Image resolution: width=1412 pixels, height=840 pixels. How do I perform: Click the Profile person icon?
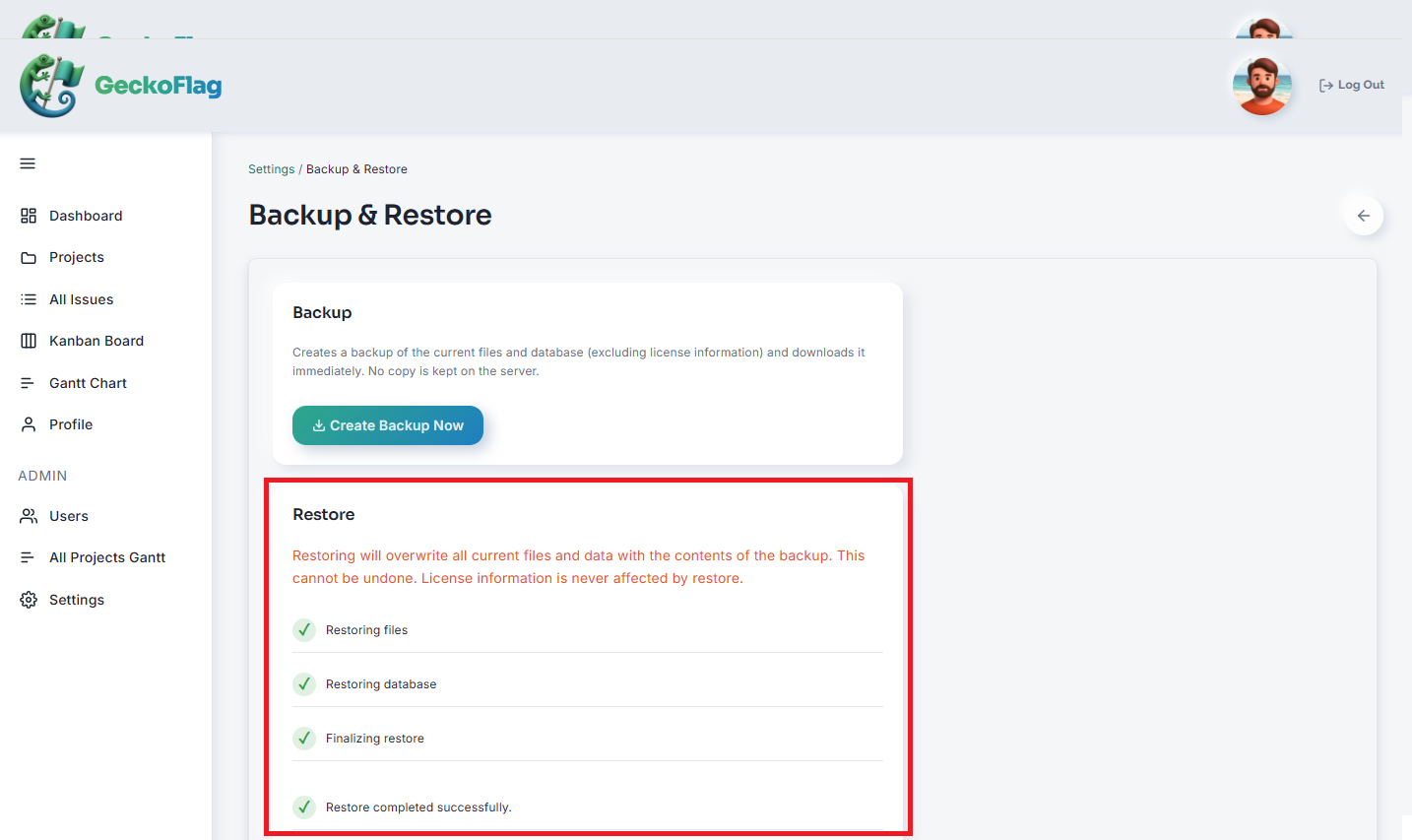(29, 424)
